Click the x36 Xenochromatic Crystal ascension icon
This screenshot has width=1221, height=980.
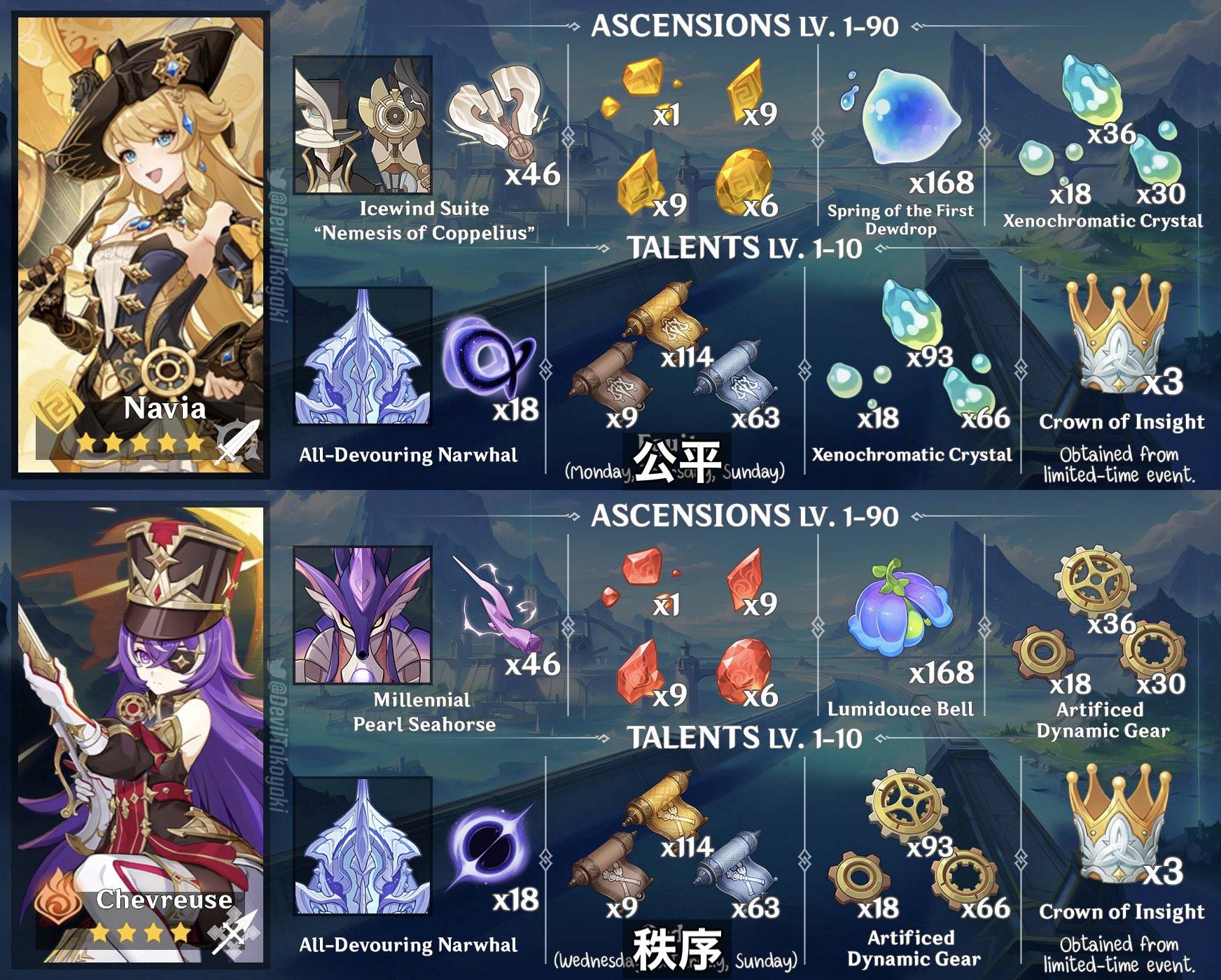click(x=1091, y=90)
